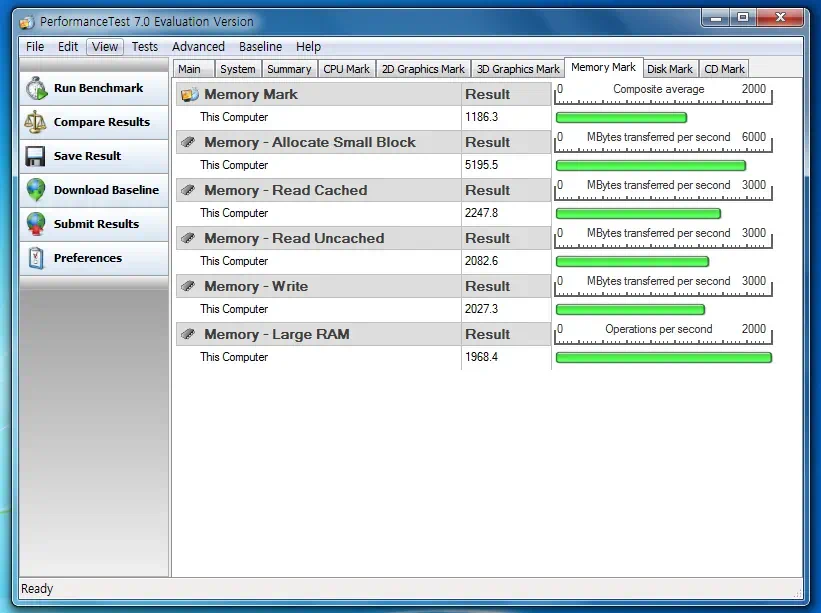Select the Compare Results scales icon
Screen dimensions: 821x613
[36, 122]
